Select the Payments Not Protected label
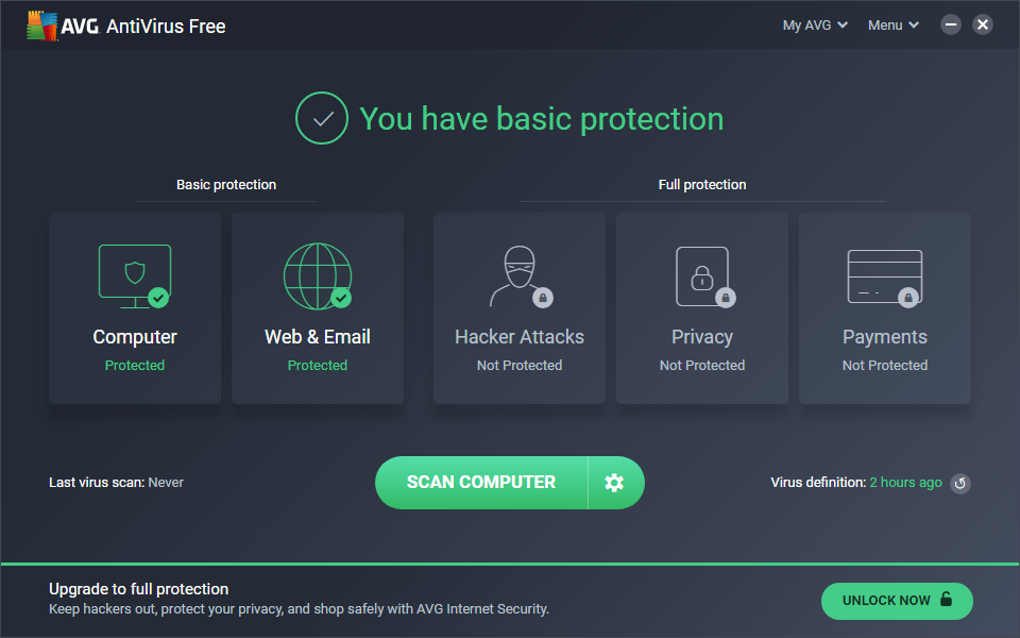Viewport: 1020px width, 638px height. (884, 366)
